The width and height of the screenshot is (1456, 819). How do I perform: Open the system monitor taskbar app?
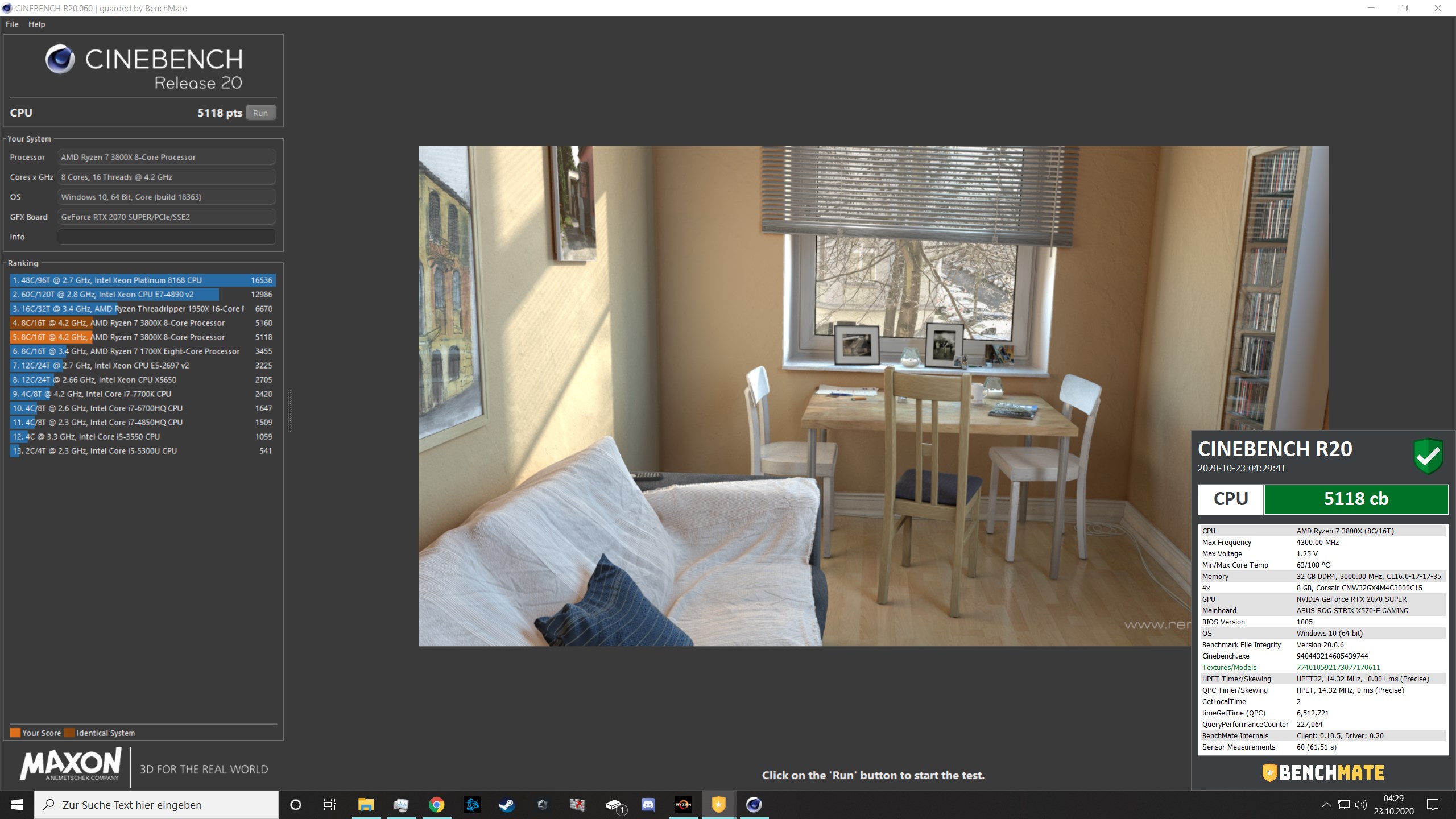pos(401,805)
